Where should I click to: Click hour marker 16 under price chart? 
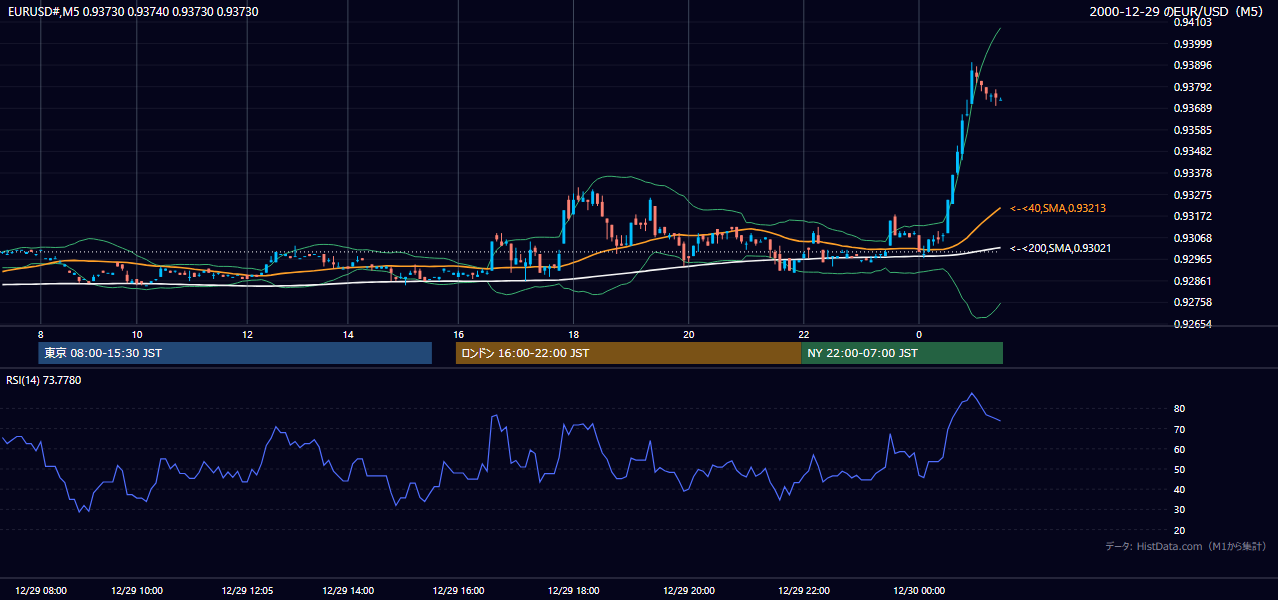tap(458, 334)
